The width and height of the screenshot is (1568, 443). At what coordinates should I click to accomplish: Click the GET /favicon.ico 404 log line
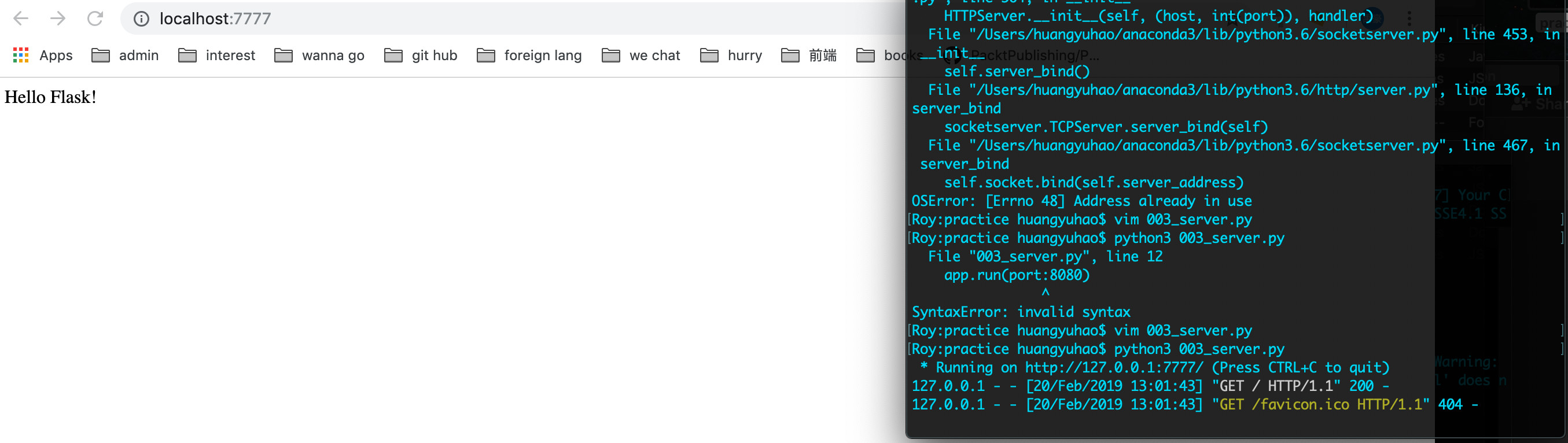(1194, 405)
